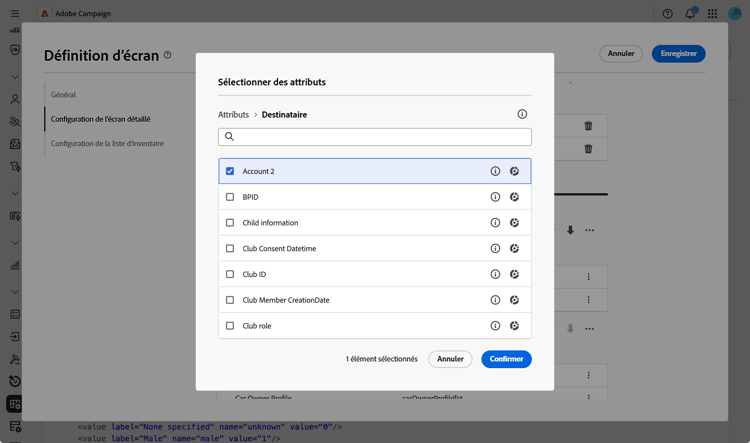Open the app switcher grid
This screenshot has width=750, height=443.
[712, 14]
